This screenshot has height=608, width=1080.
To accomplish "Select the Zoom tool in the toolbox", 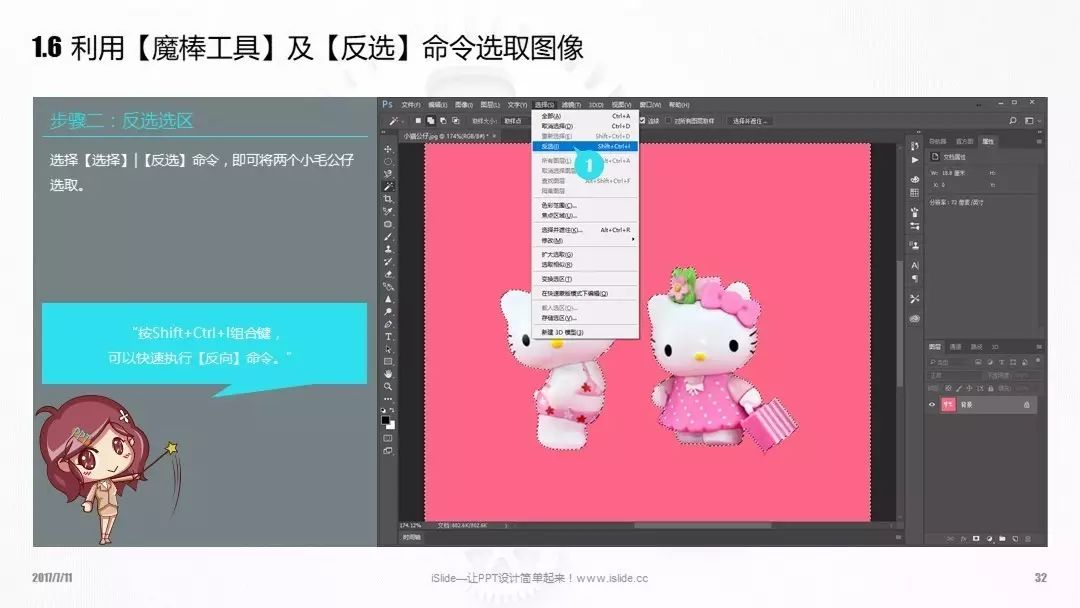I will (388, 386).
